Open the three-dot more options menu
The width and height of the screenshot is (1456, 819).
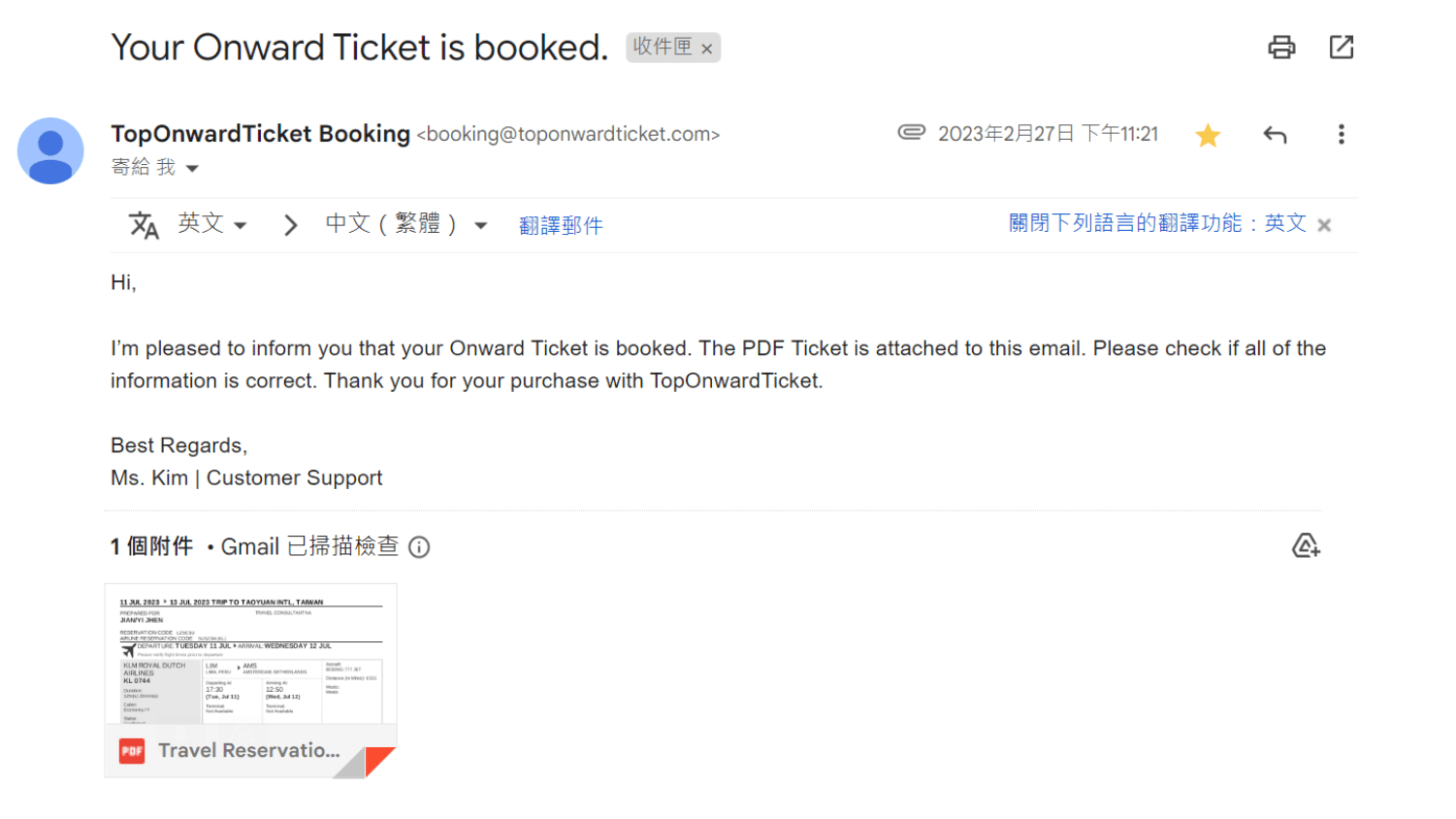[1342, 135]
